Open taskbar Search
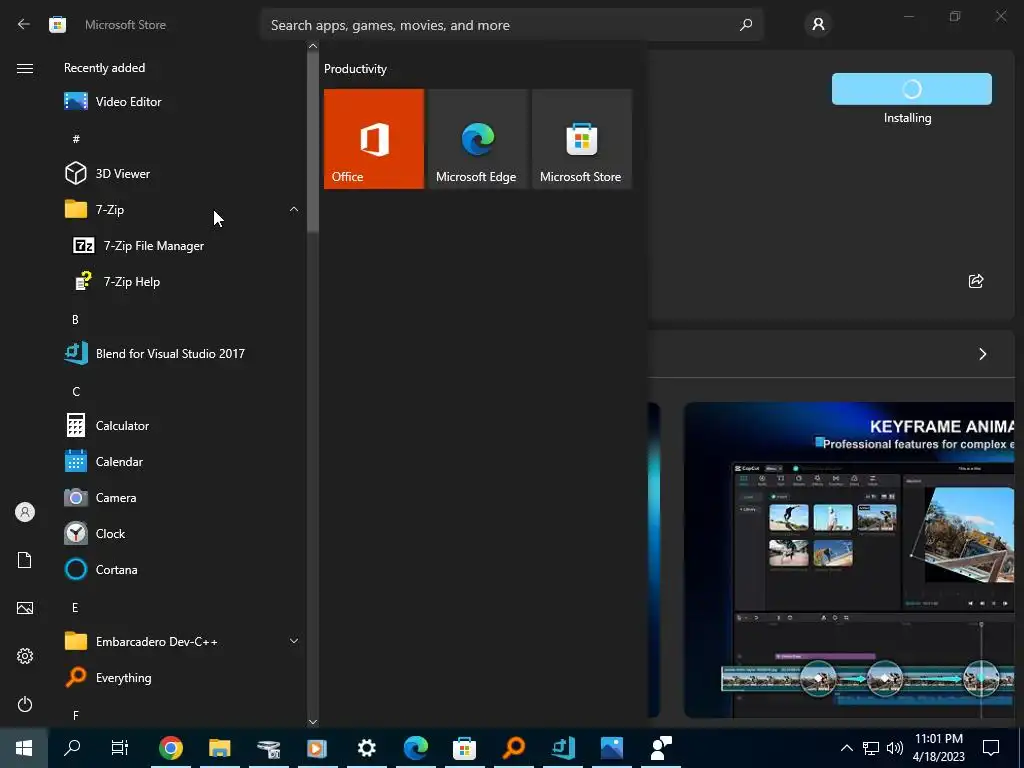The image size is (1024, 768). [72, 748]
